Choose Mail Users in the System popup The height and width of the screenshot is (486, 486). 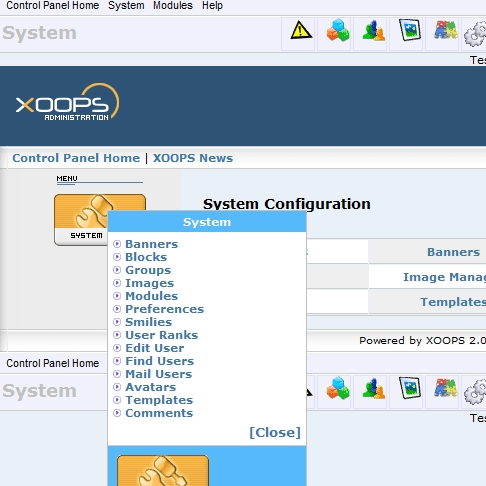[158, 374]
